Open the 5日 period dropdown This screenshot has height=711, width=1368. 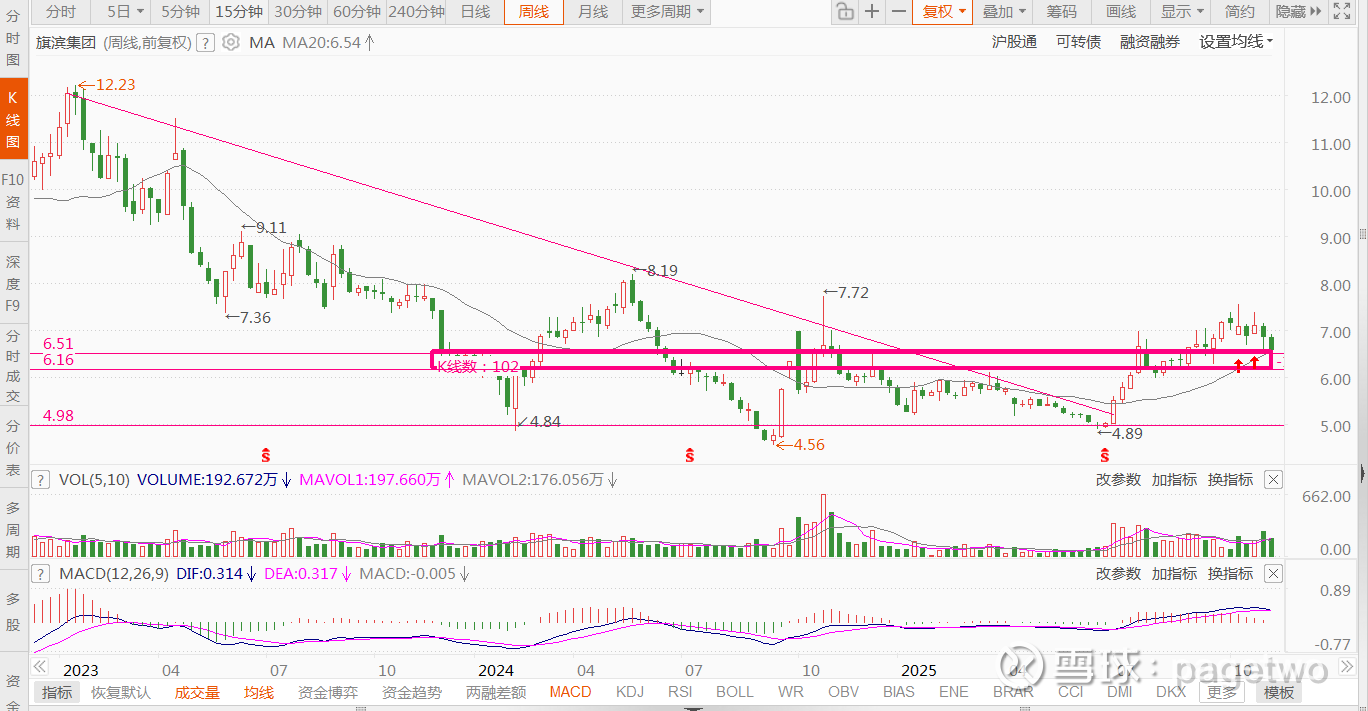click(125, 12)
